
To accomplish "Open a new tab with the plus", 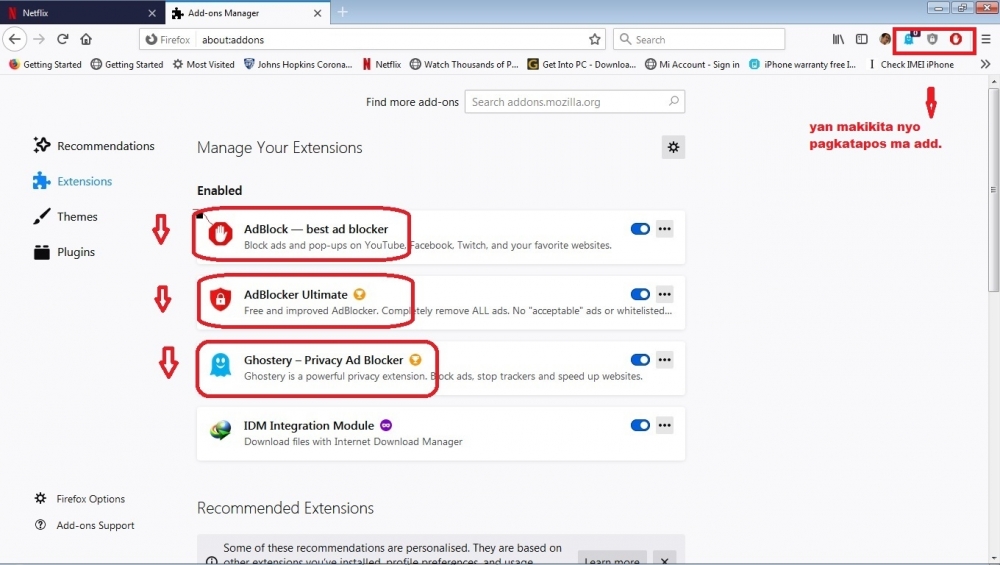I will pyautogui.click(x=342, y=12).
